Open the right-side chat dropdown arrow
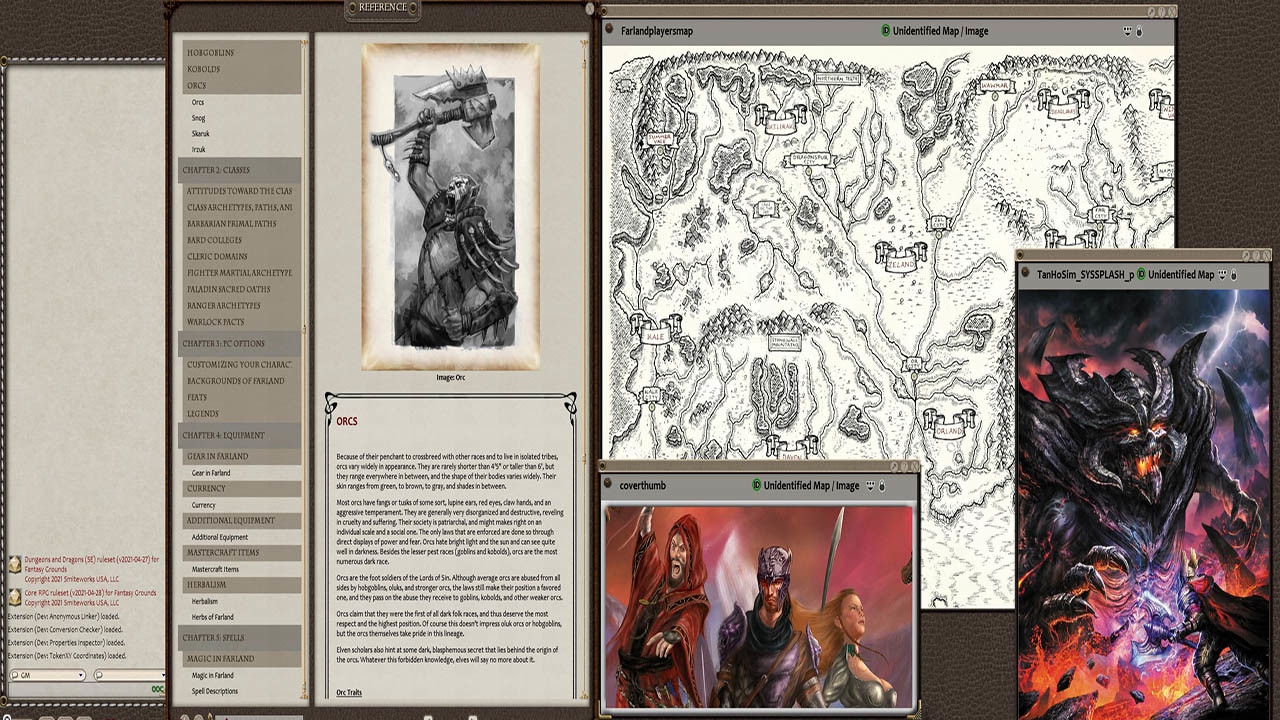This screenshot has height=720, width=1280. coord(163,674)
